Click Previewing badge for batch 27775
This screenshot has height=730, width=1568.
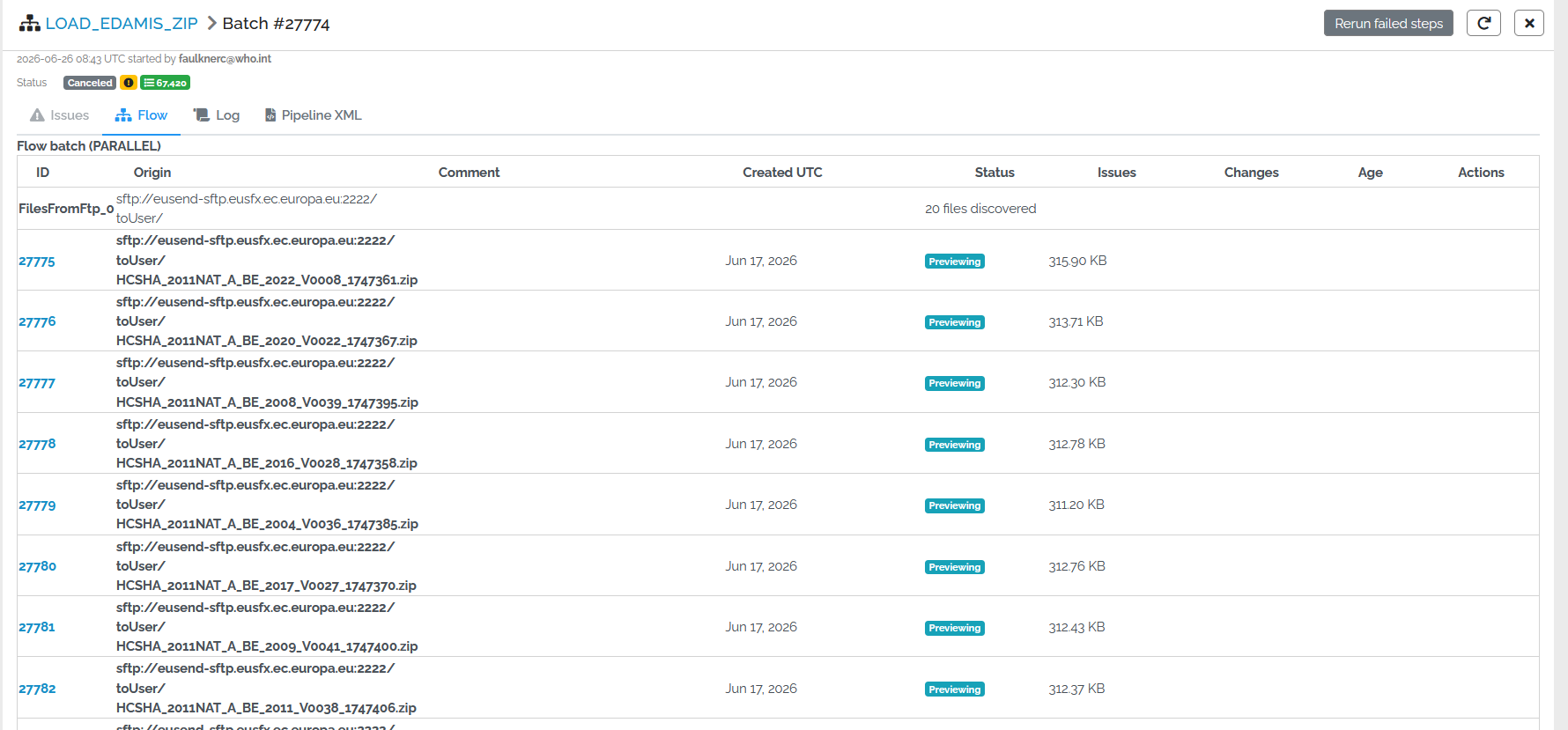[x=954, y=262]
